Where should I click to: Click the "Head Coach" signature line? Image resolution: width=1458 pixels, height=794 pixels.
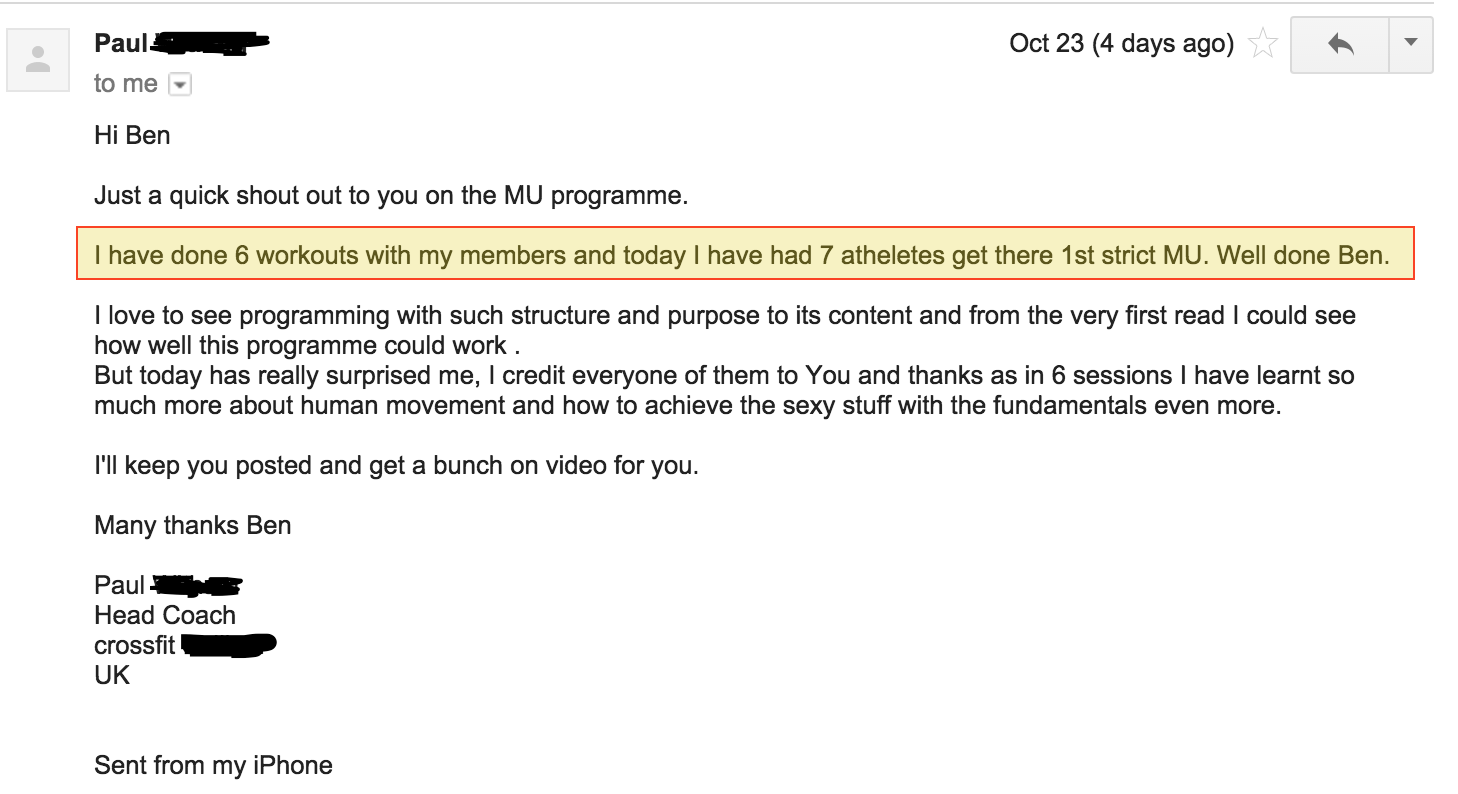coord(165,615)
